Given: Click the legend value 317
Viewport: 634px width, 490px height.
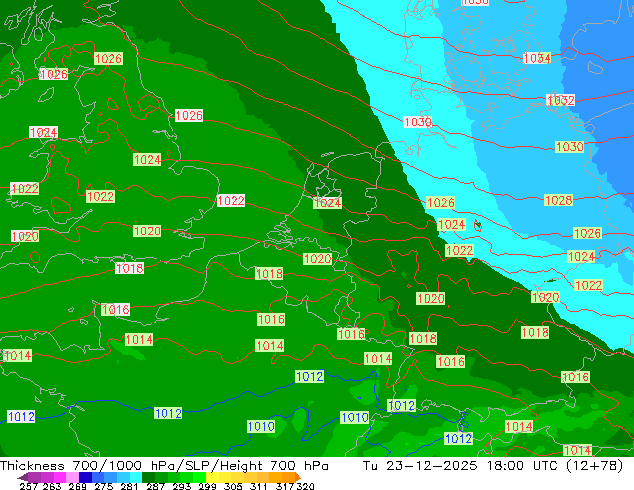Looking at the screenshot, I should click(x=285, y=486).
